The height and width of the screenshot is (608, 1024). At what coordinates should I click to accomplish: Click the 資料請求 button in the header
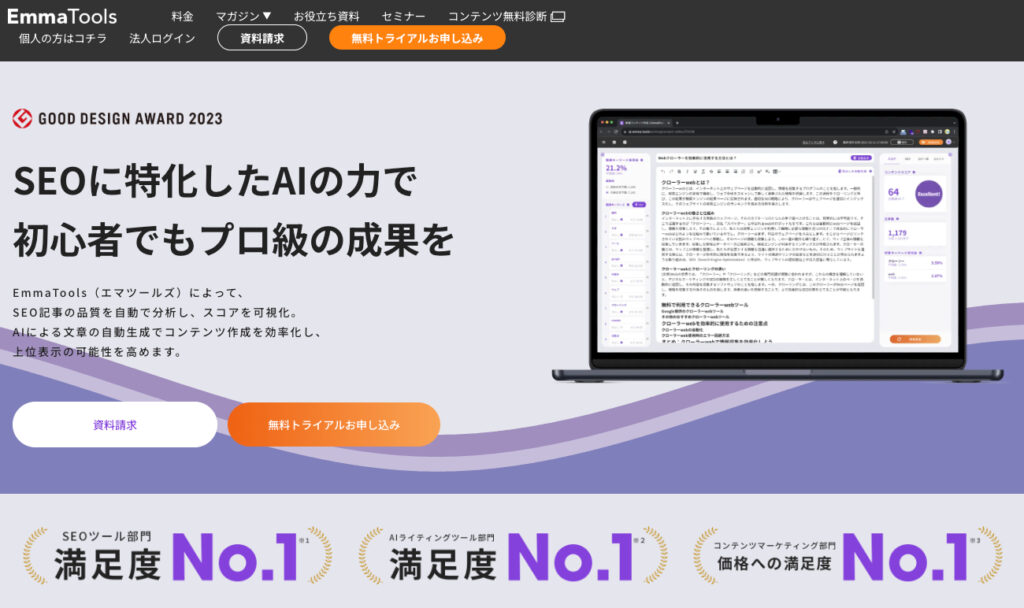point(262,38)
